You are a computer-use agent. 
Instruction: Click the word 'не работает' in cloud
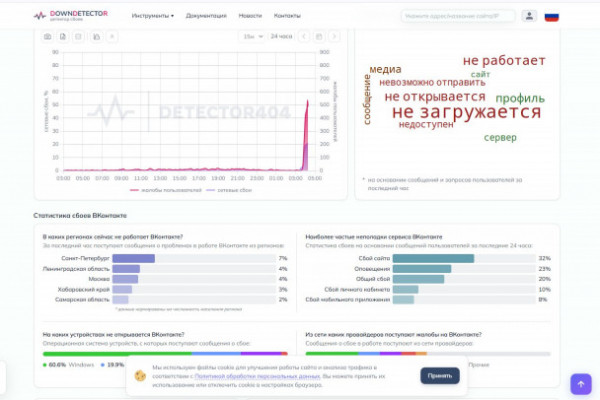click(x=504, y=60)
